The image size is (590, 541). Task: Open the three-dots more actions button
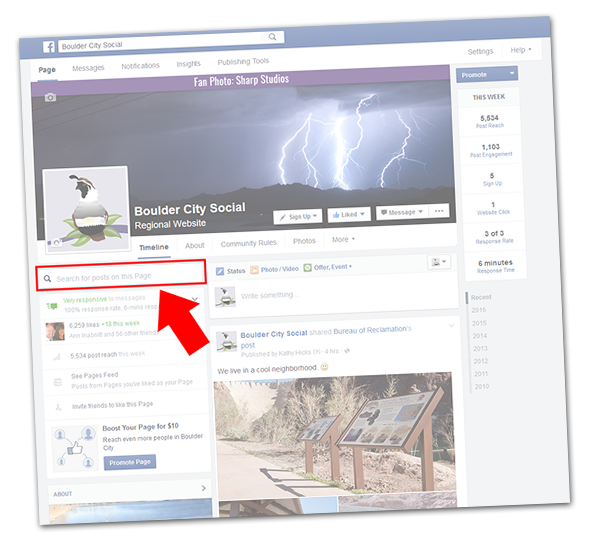point(439,211)
